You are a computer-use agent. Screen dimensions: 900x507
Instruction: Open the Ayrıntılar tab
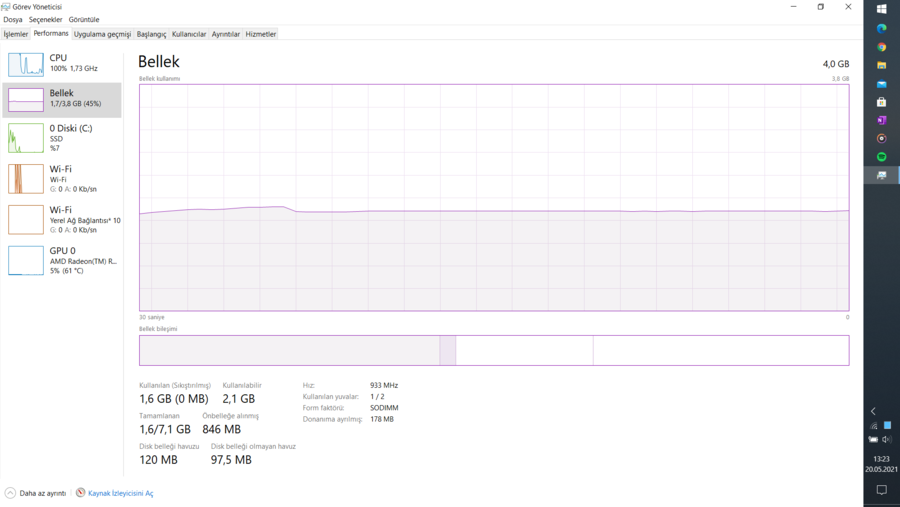click(226, 34)
